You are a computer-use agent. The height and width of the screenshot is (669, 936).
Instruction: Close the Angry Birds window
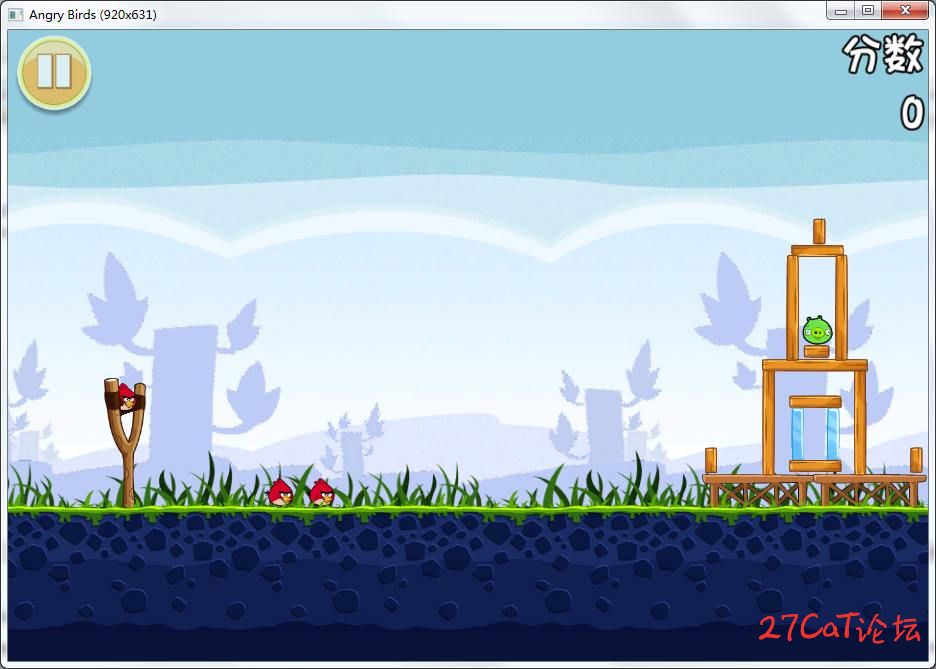point(905,11)
